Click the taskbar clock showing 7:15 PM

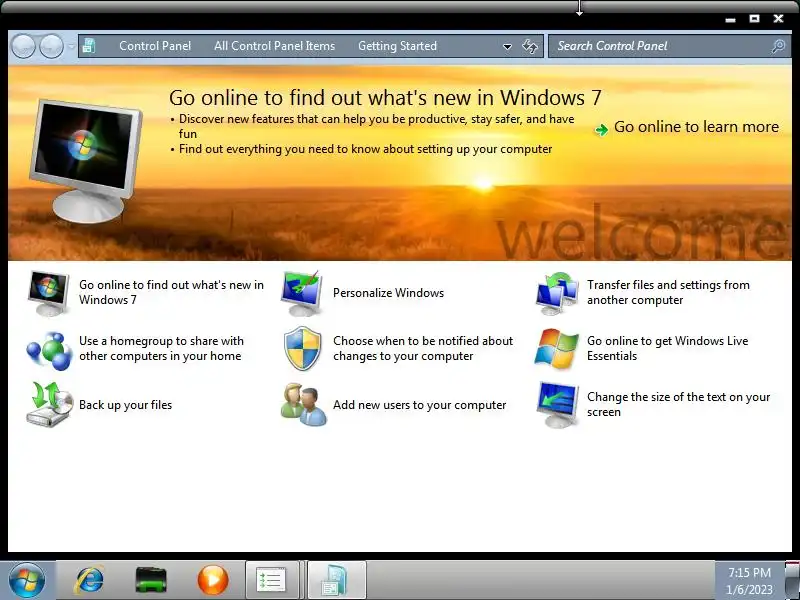[749, 581]
